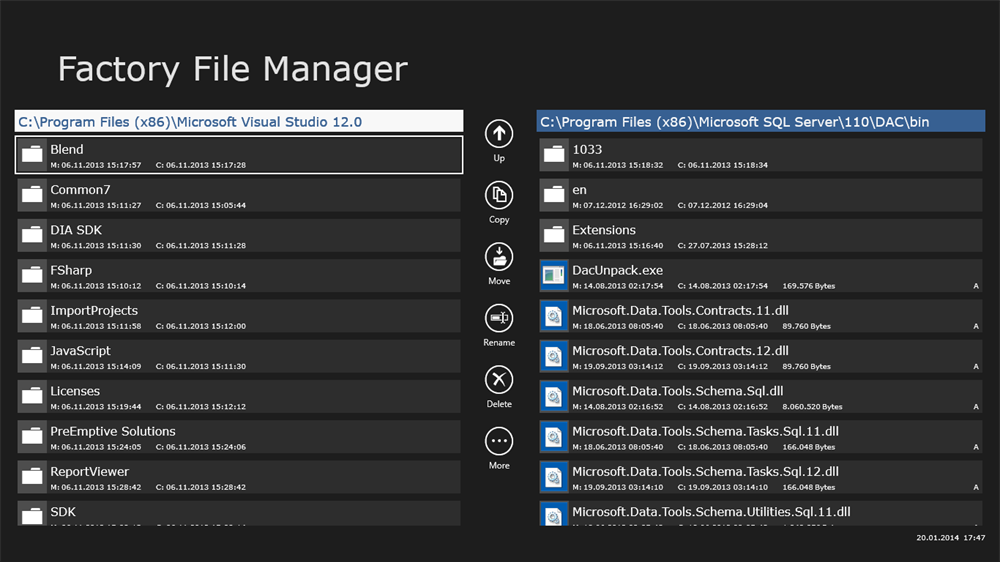The height and width of the screenshot is (562, 1000).
Task: Click the Copy files icon
Action: (499, 195)
